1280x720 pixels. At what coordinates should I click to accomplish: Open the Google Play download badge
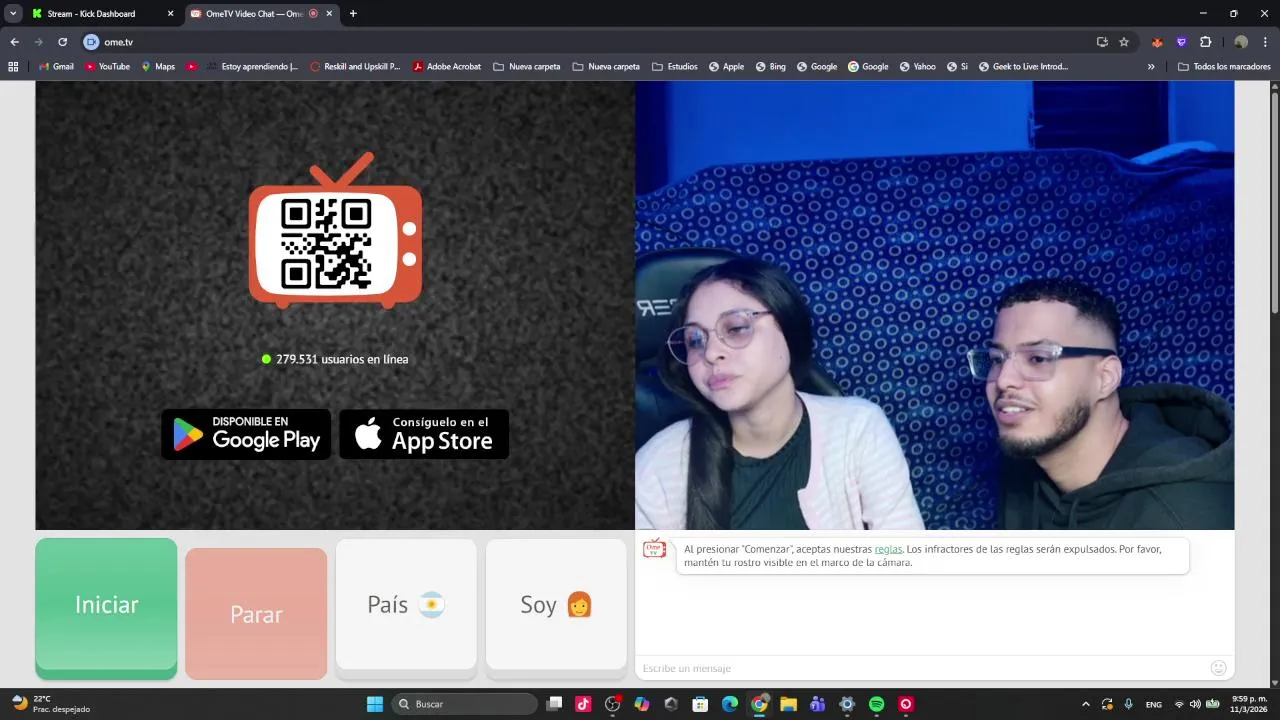[x=246, y=434]
